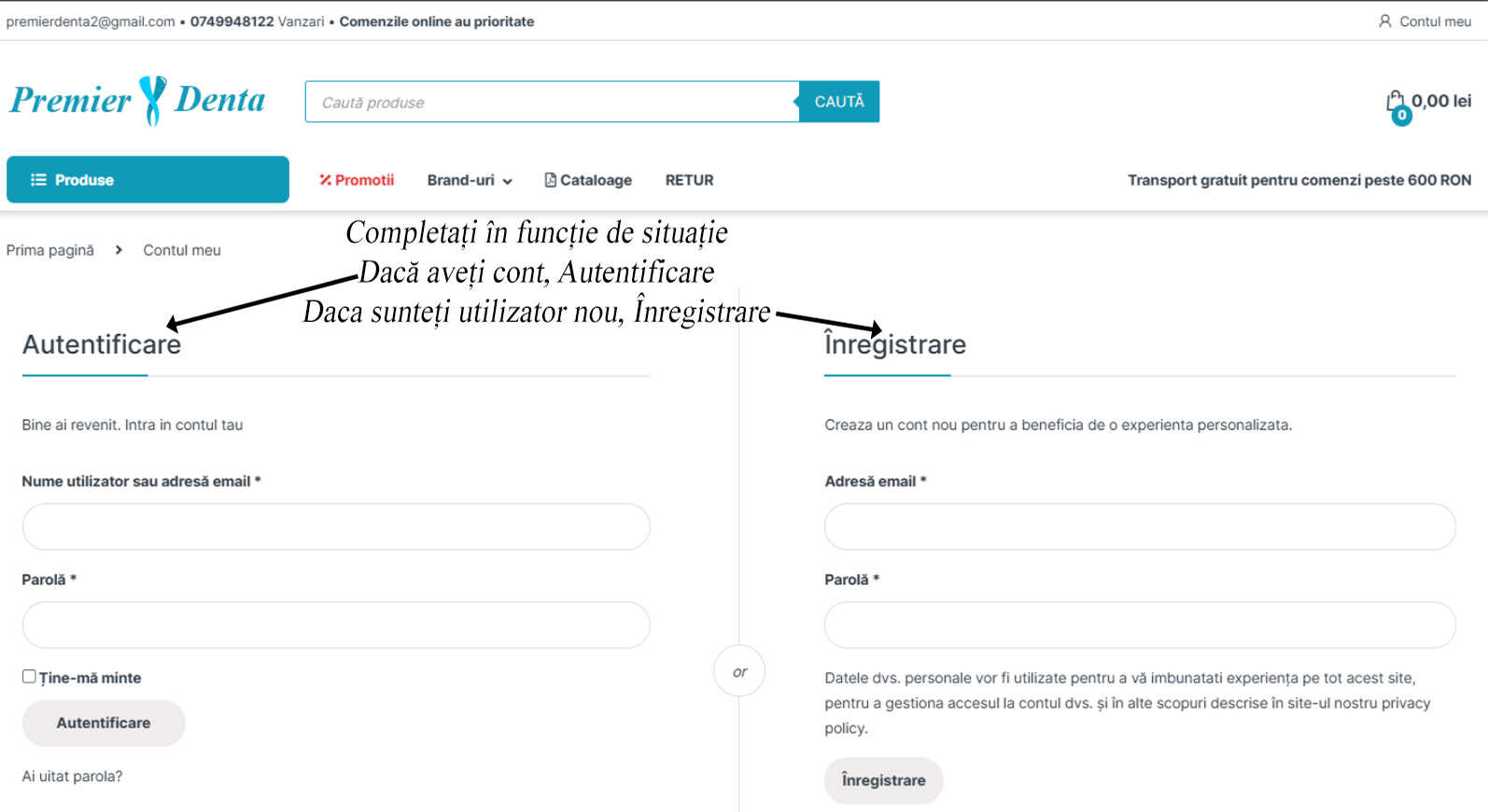Go to the RETUR page
Image resolution: width=1488 pixels, height=812 pixels.
point(689,180)
